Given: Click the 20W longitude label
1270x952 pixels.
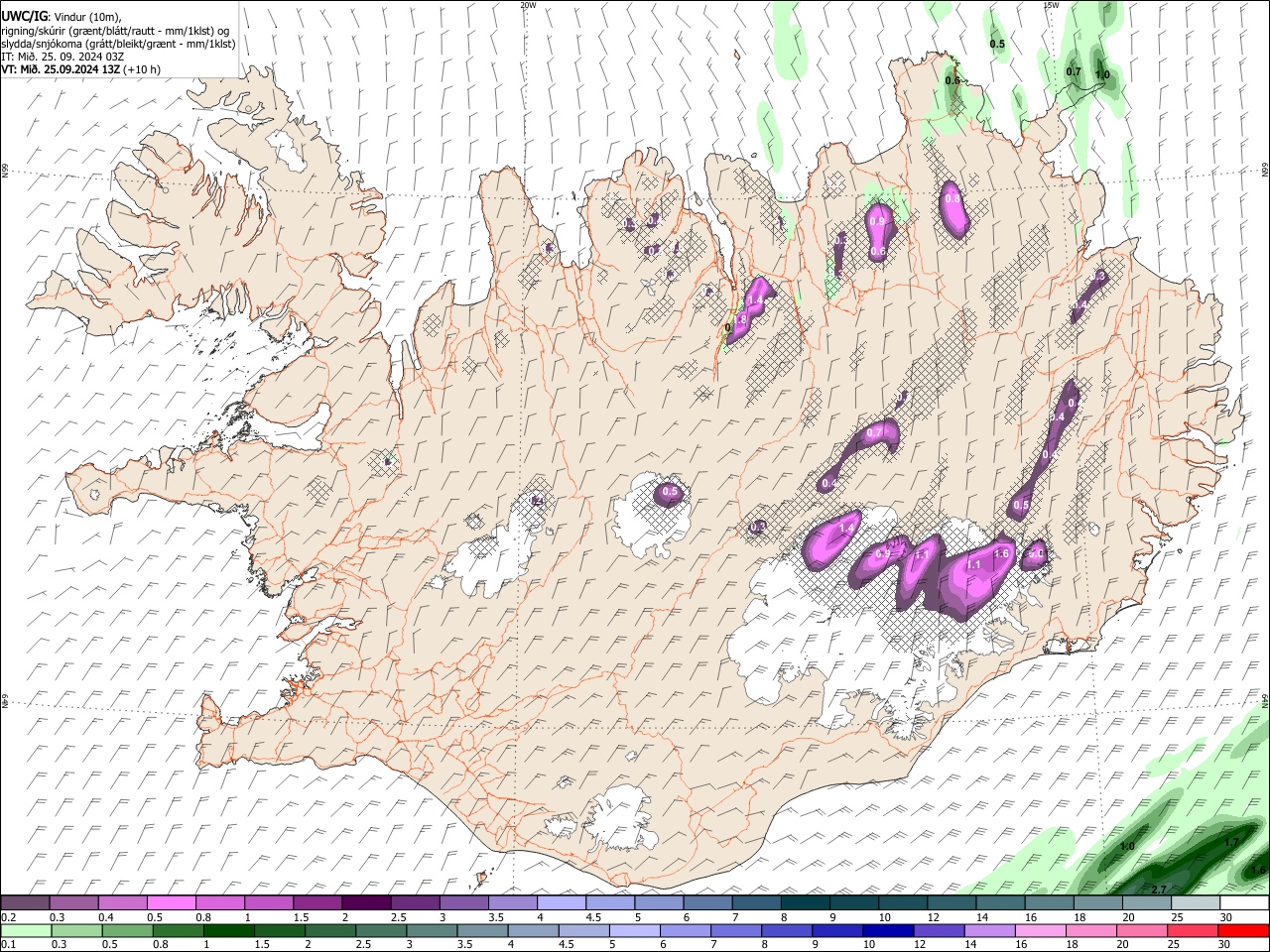Looking at the screenshot, I should 528,5.
